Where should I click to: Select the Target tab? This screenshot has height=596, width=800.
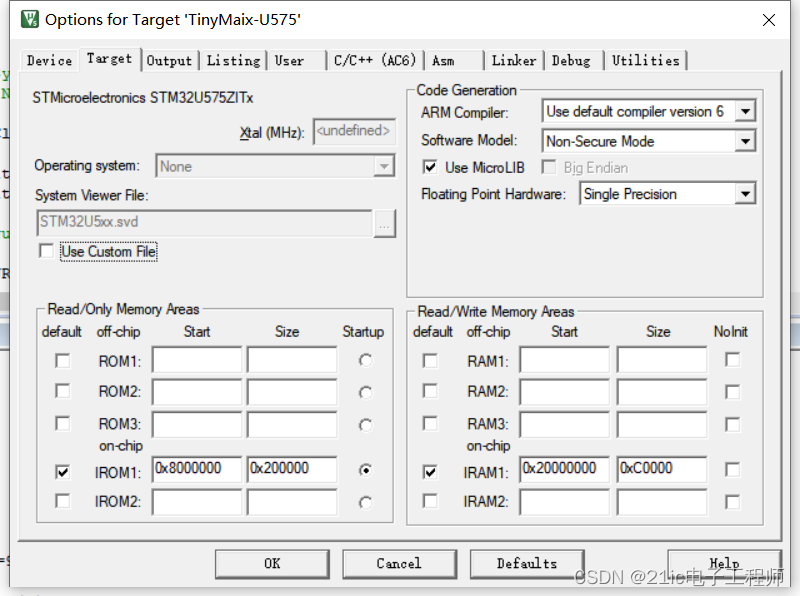[109, 59]
